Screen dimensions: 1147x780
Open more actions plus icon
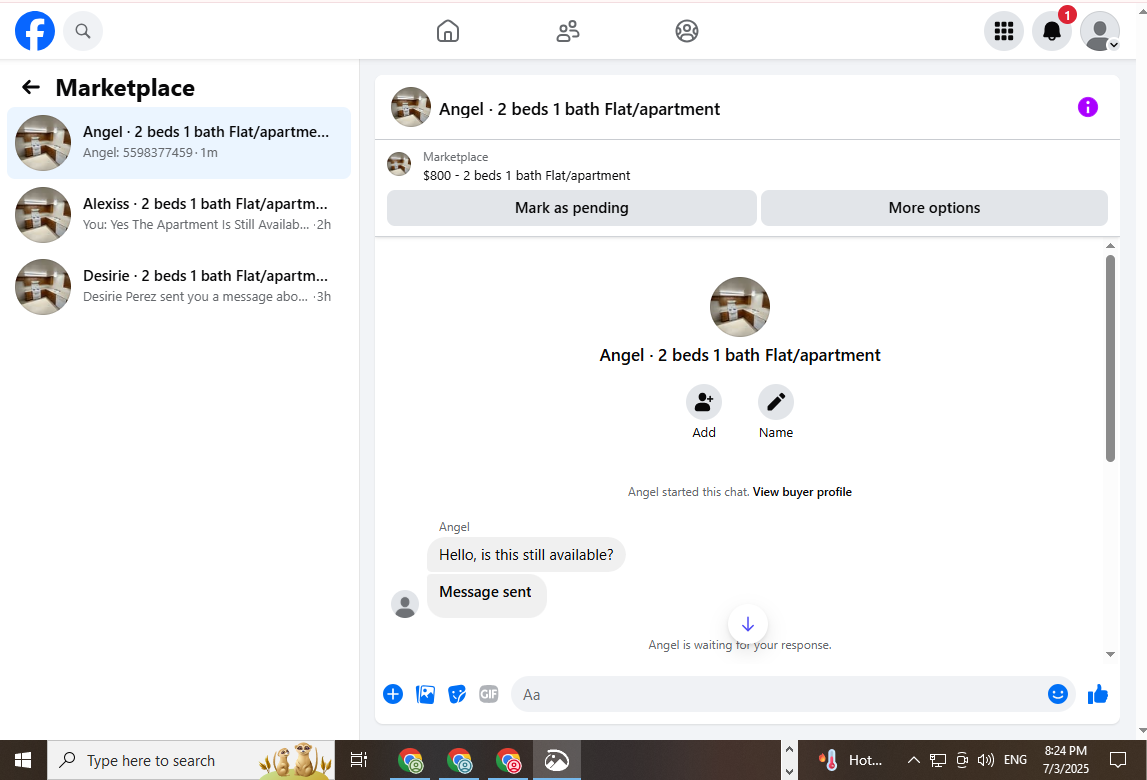pyautogui.click(x=393, y=694)
